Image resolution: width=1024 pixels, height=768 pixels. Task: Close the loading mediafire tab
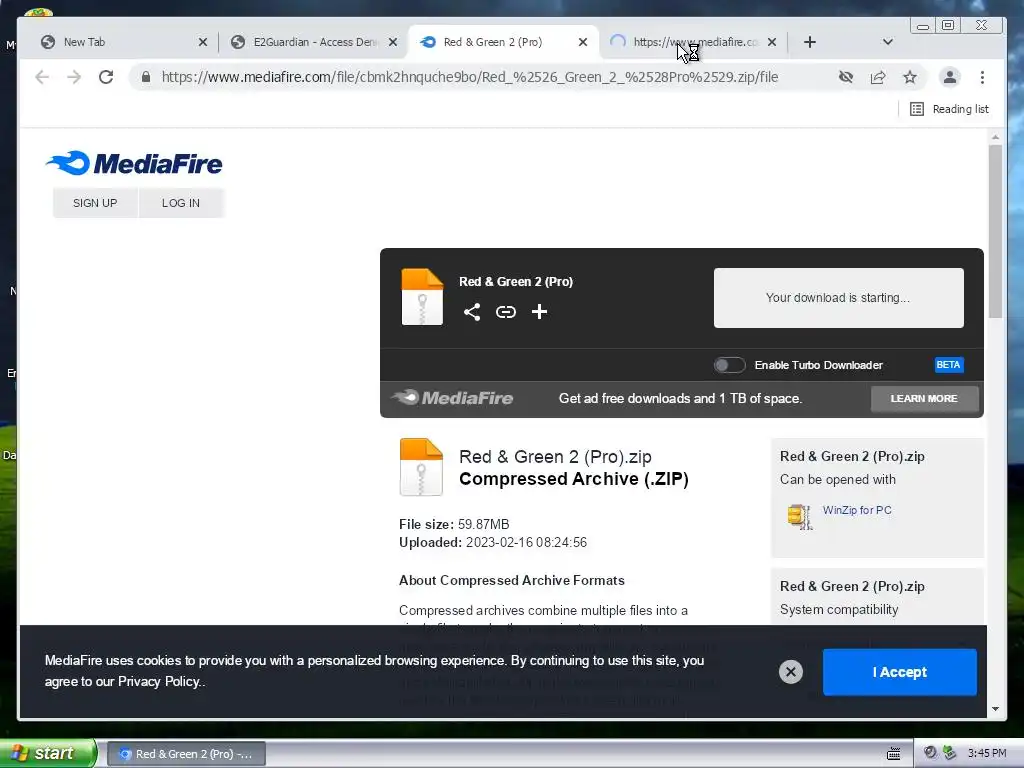(772, 42)
